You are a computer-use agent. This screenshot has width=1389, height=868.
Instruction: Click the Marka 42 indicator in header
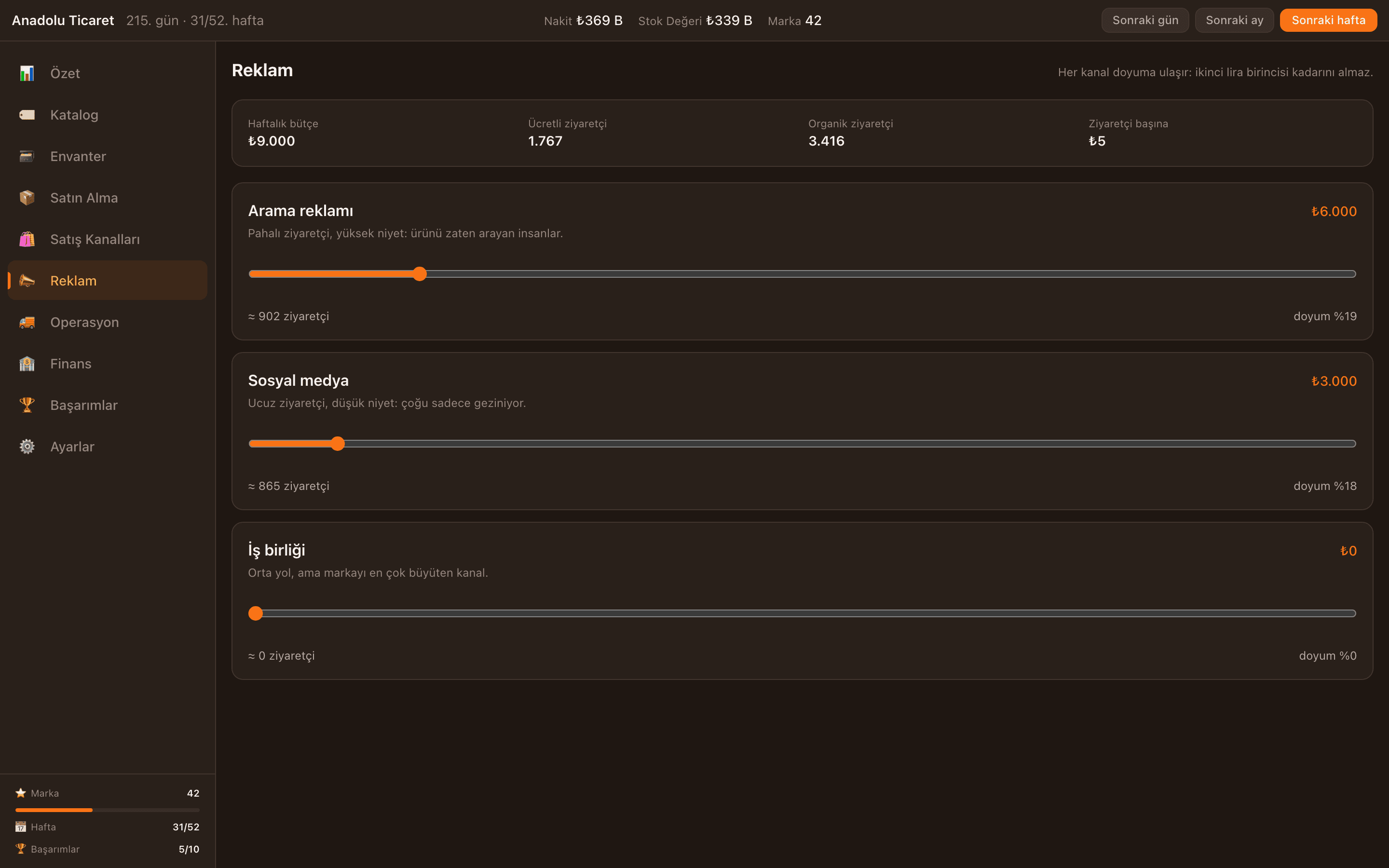point(794,20)
